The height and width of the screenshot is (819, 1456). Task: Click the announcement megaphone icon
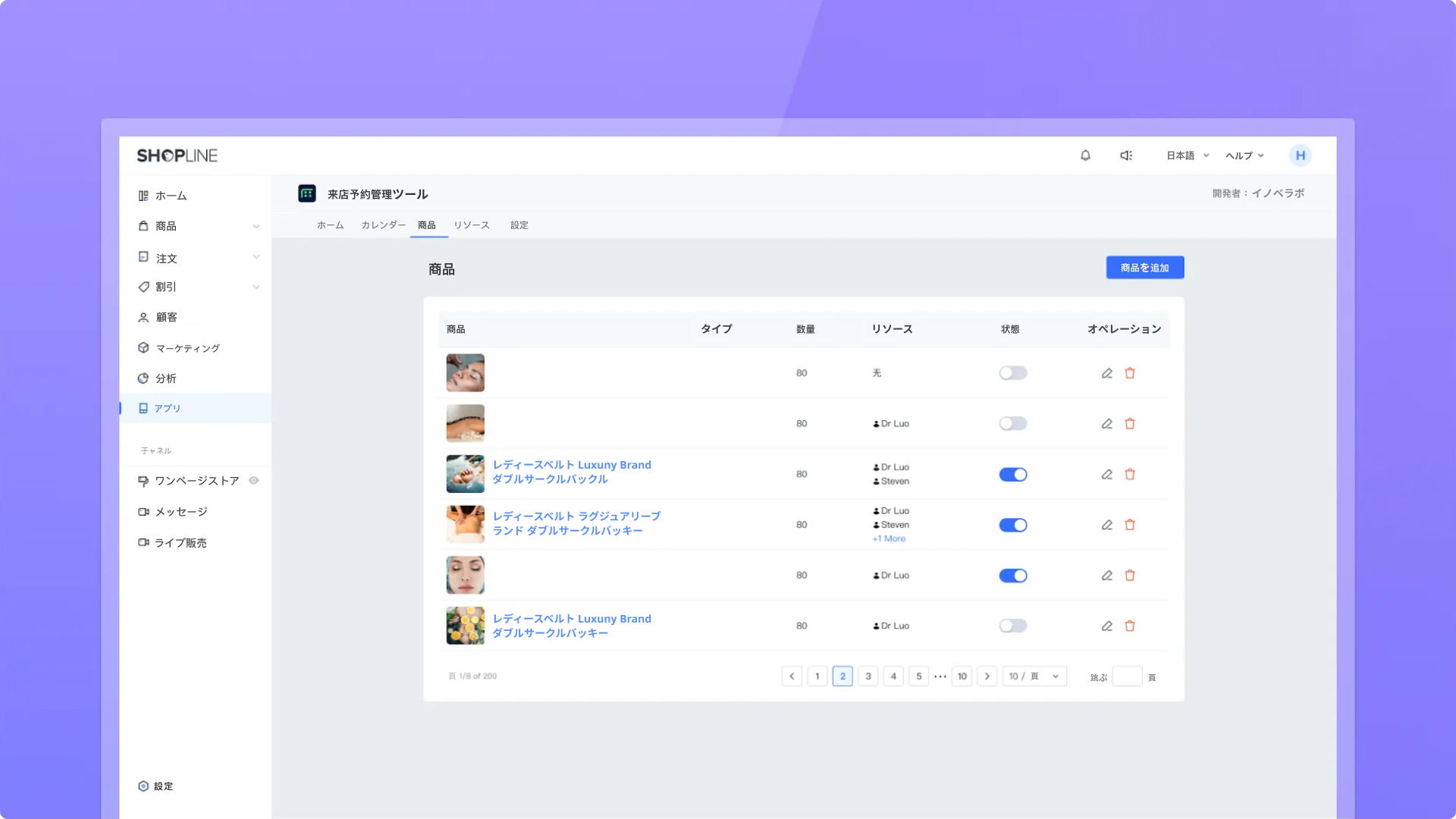tap(1126, 155)
